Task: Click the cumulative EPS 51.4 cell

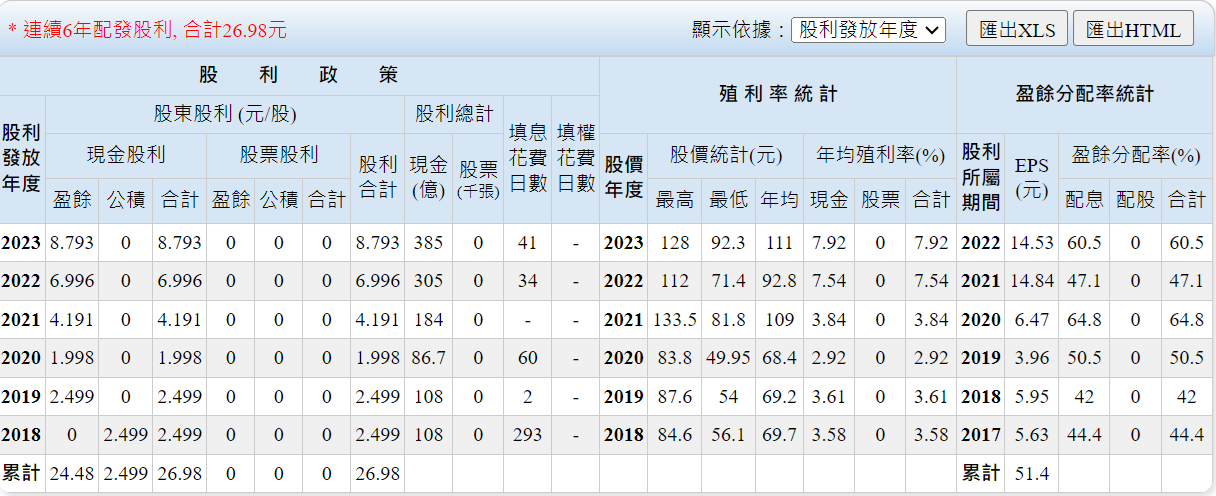Action: pyautogui.click(x=1031, y=473)
